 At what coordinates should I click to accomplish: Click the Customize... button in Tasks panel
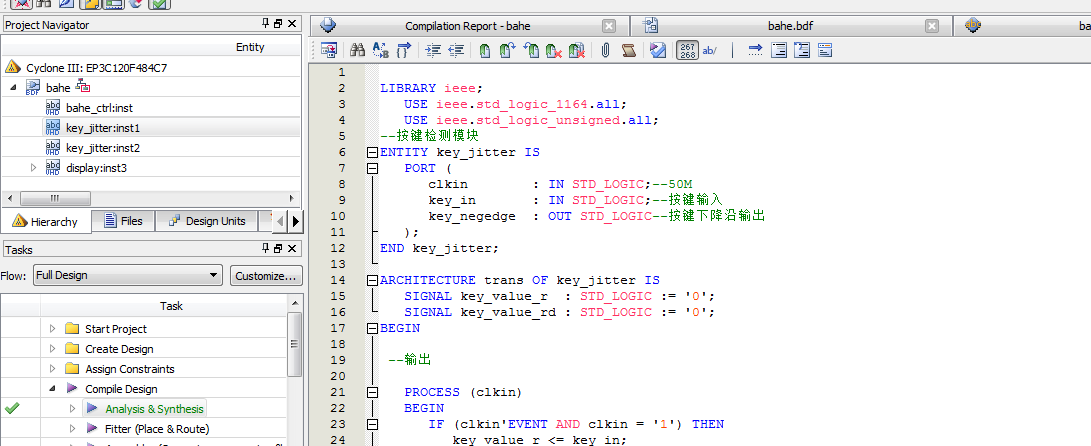coord(265,276)
